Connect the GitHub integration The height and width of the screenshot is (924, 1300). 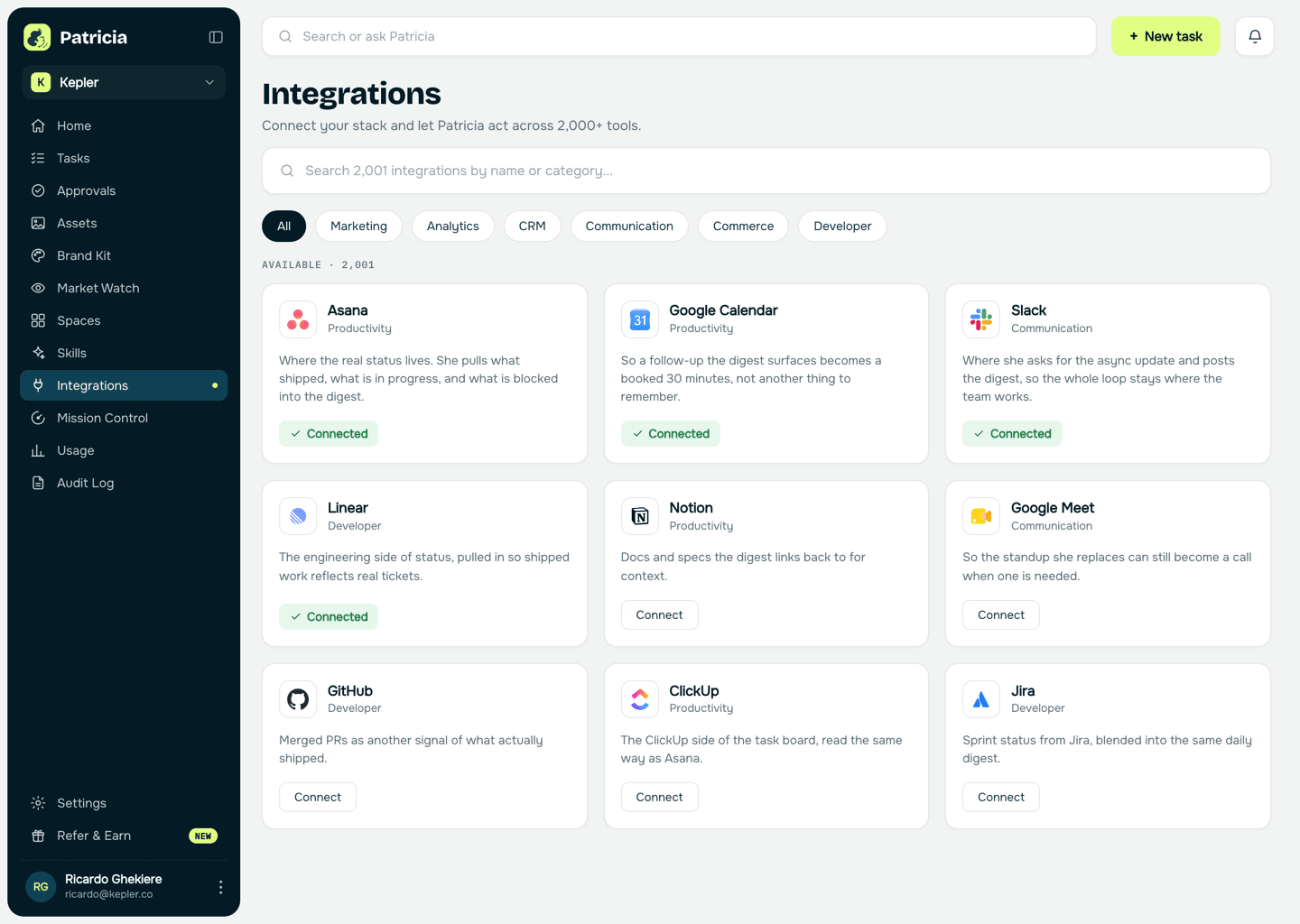(318, 798)
